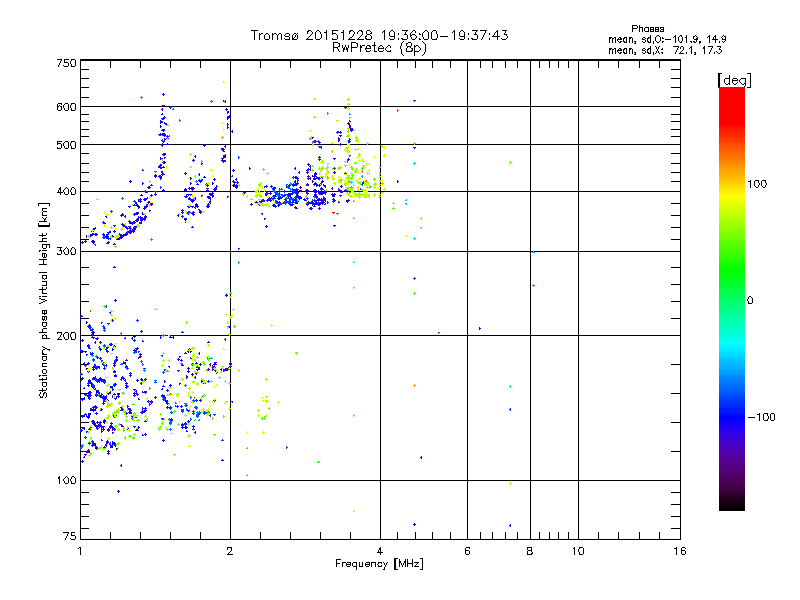The width and height of the screenshot is (800, 600).
Task: Click the 'Phases' header label
Action: pyautogui.click(x=647, y=29)
